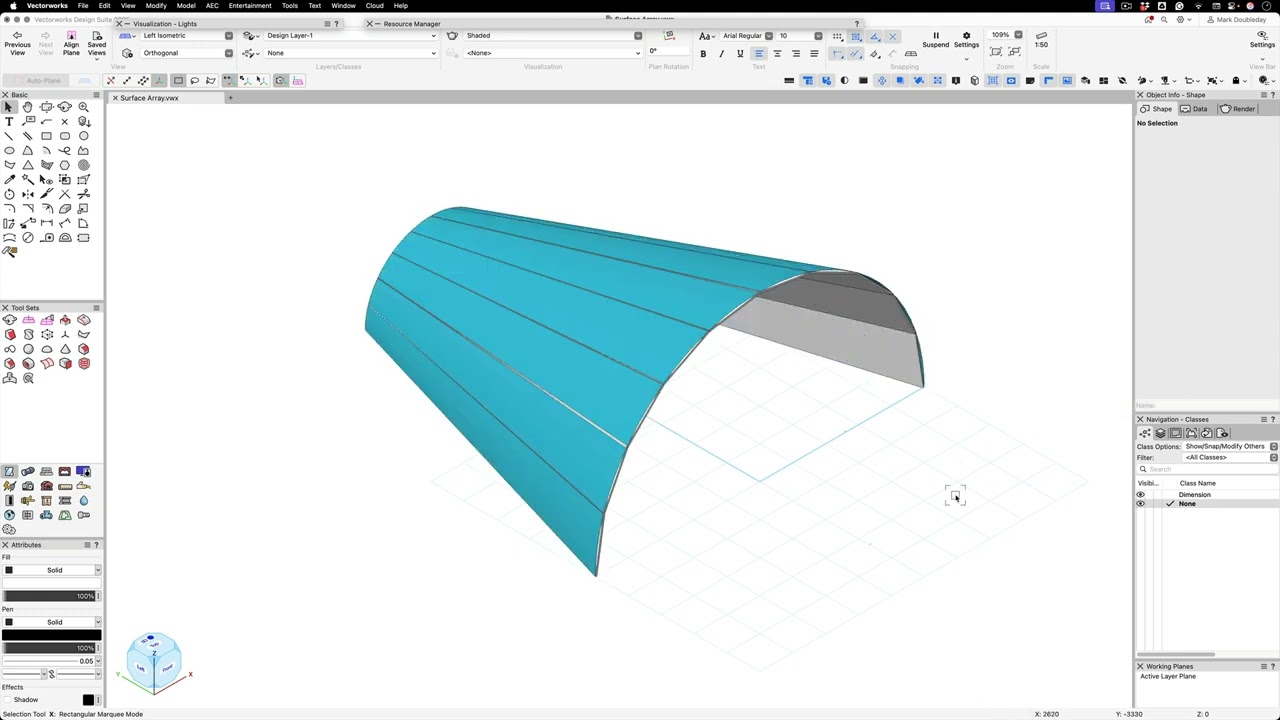
Task: Open View Bar Settings
Action: (1263, 40)
